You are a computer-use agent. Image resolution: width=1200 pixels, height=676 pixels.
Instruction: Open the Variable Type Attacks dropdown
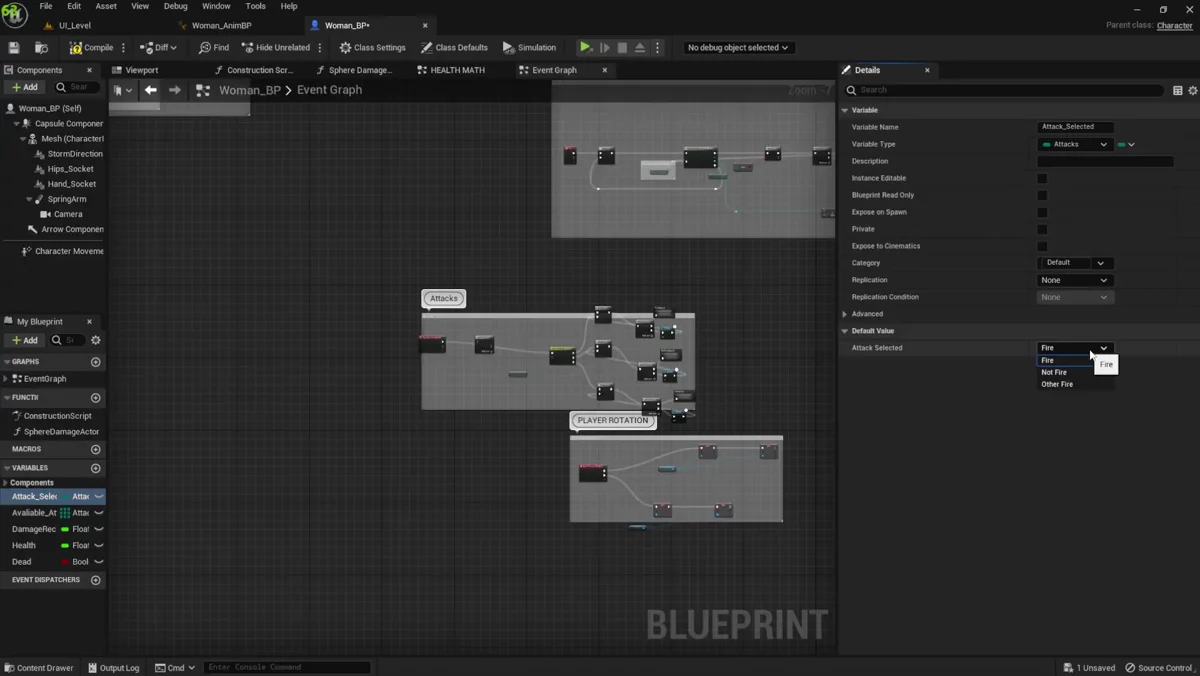tap(1075, 144)
